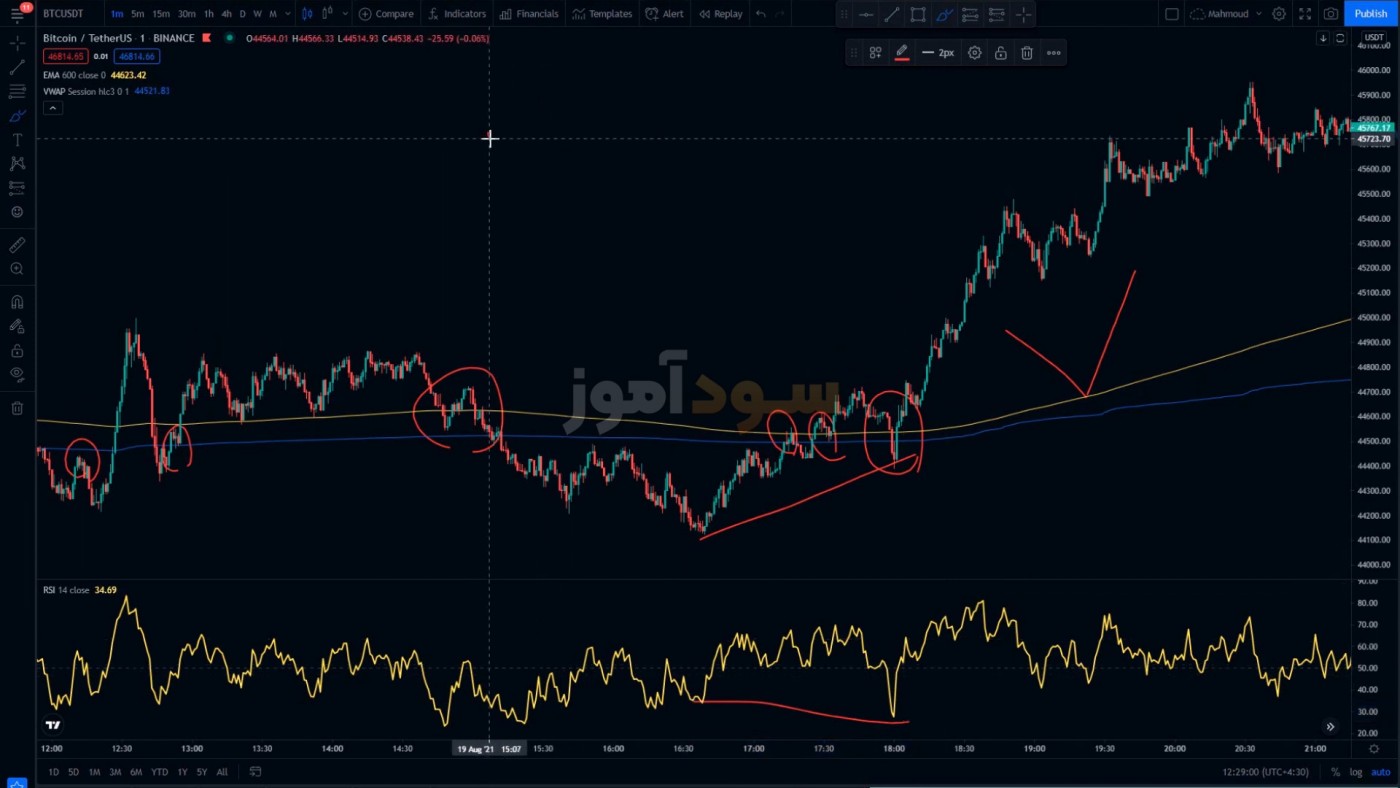Open drawing templates in floating toolbar
Viewport: 1400px width, 788px height.
click(875, 53)
